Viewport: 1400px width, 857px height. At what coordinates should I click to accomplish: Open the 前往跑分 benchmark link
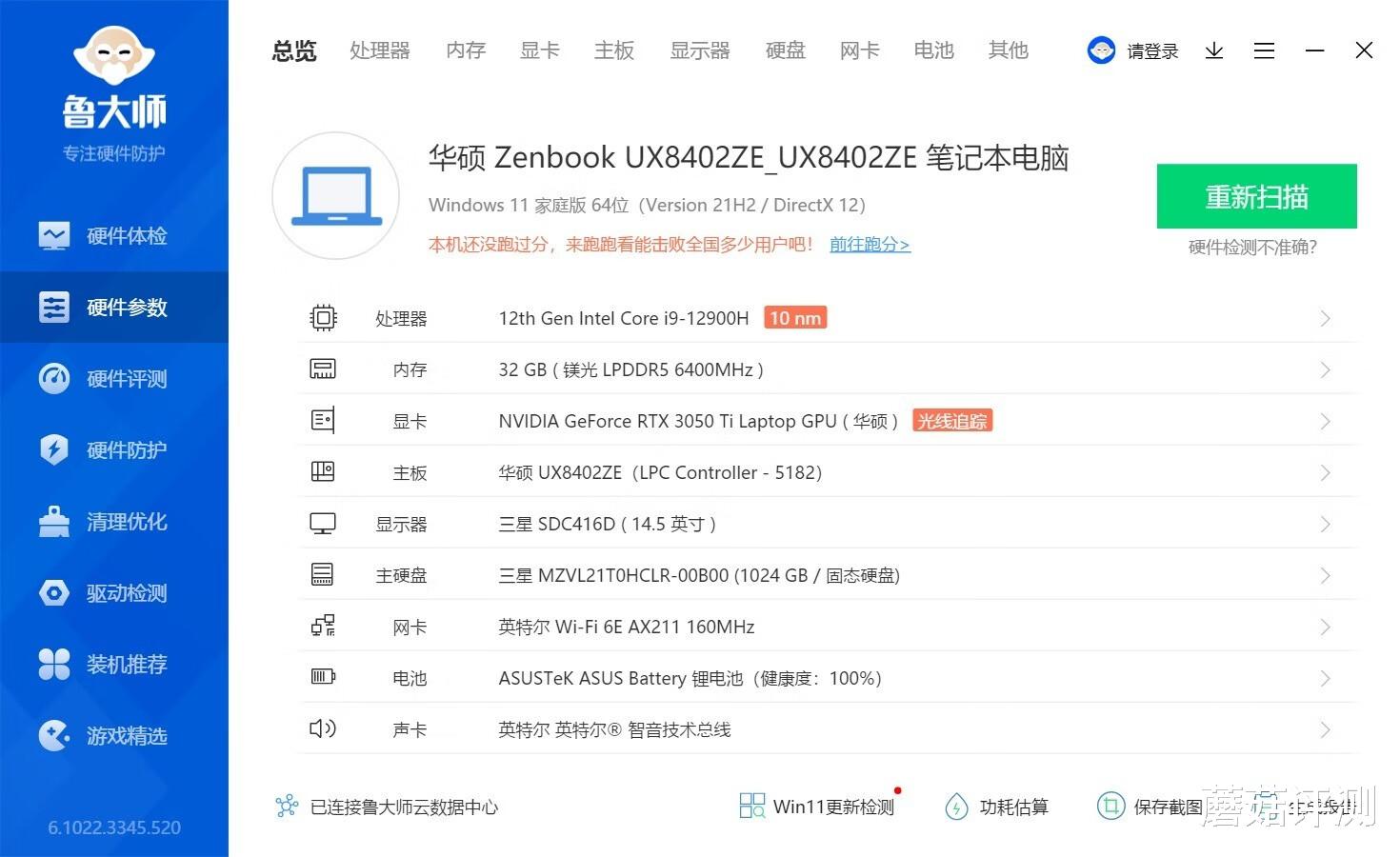(869, 245)
